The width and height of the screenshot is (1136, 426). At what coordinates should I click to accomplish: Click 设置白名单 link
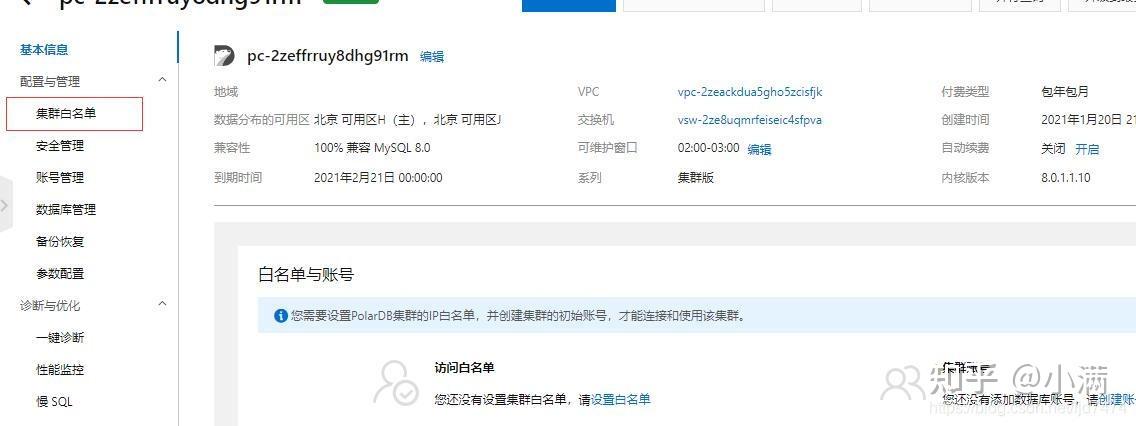click(621, 399)
